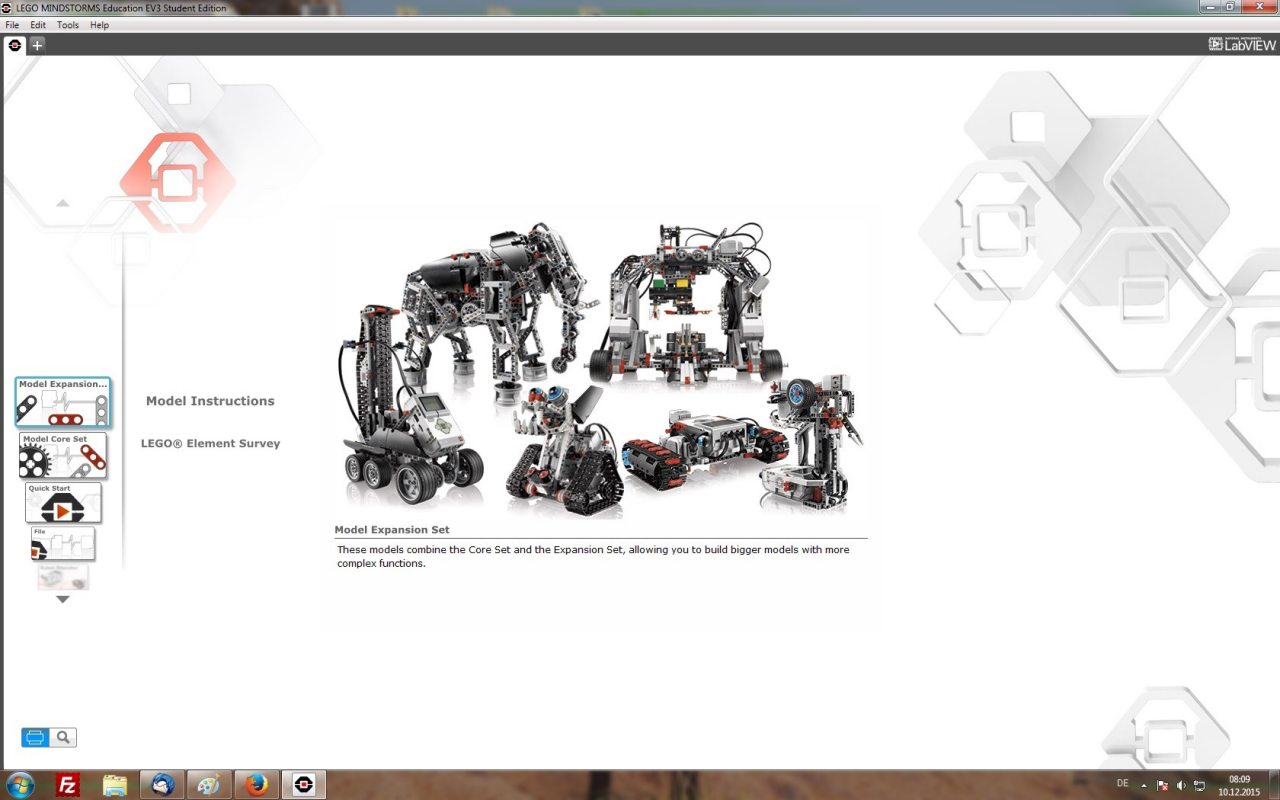Switch to the lobby overview view button
The height and width of the screenshot is (800, 1280).
click(x=35, y=738)
